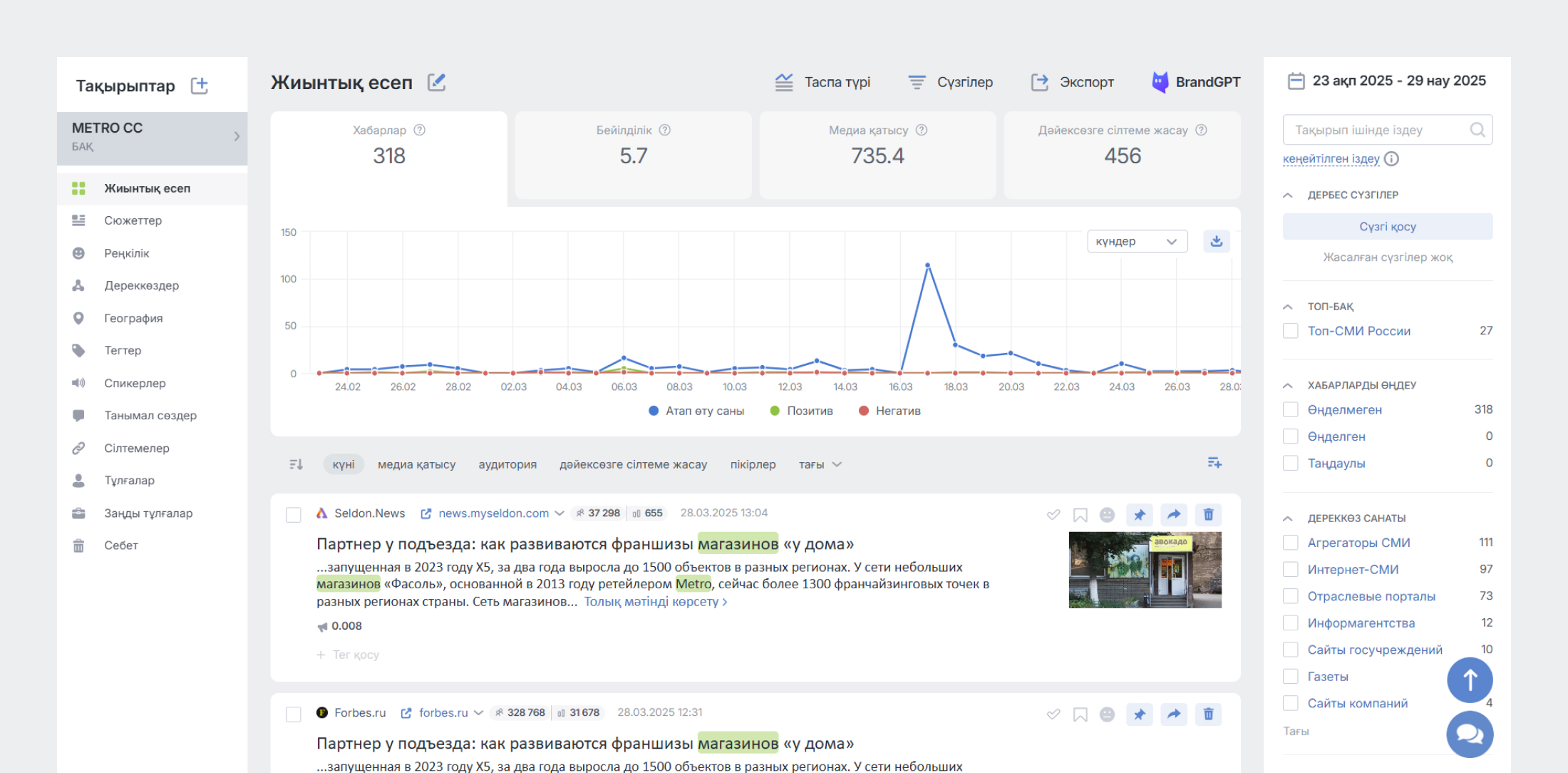Click the add-to-list icon above the posts
This screenshot has height=773, width=1568.
[1214, 463]
